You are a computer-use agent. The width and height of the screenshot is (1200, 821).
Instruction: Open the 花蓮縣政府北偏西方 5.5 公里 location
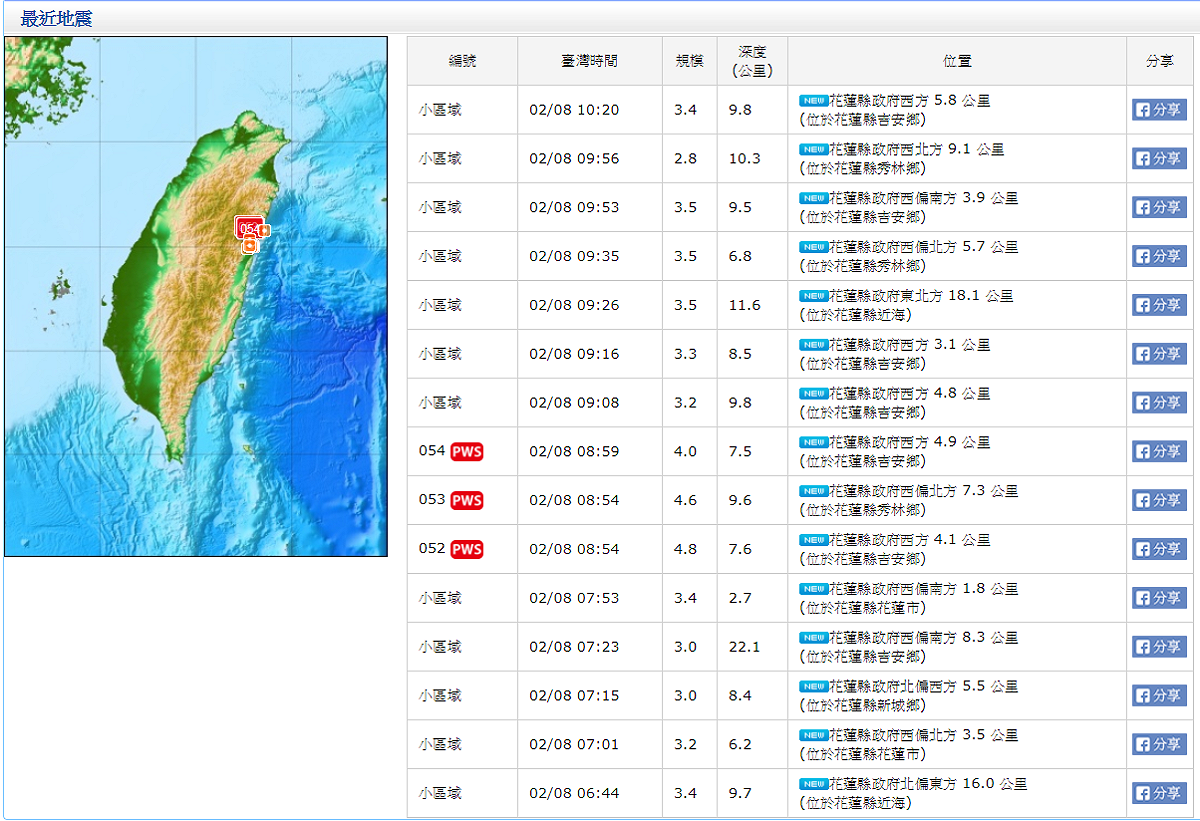pos(923,686)
